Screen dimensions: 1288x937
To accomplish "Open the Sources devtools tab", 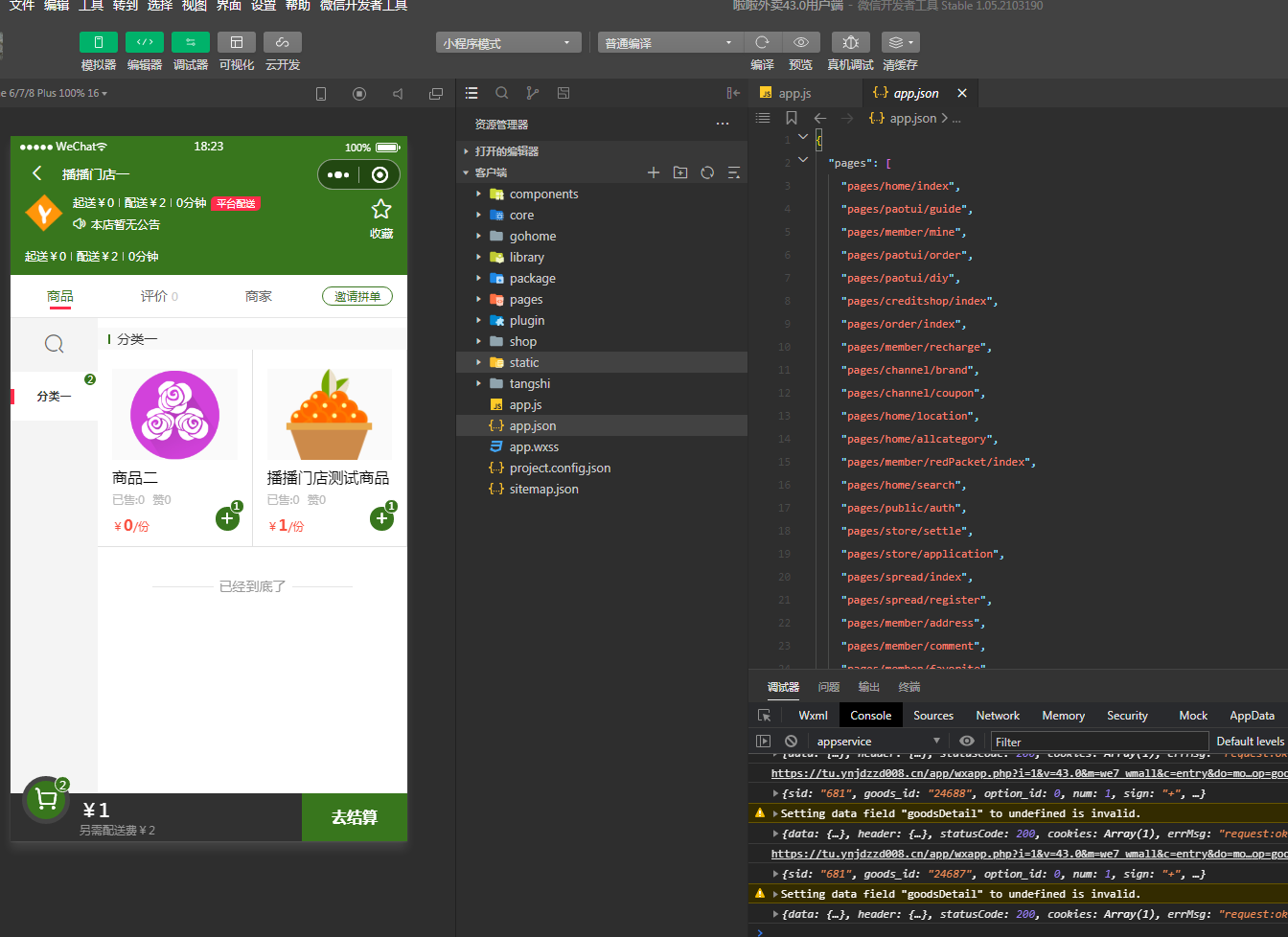I will 933,716.
